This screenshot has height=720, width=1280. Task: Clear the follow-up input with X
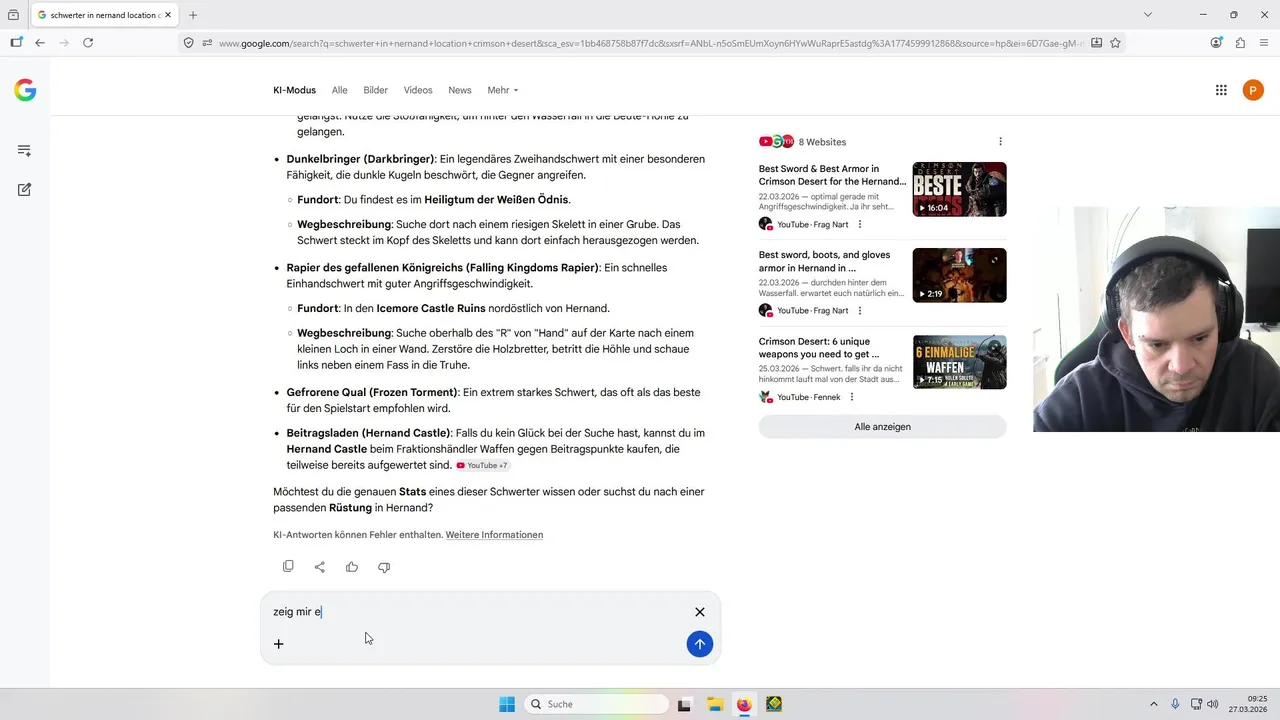point(700,612)
